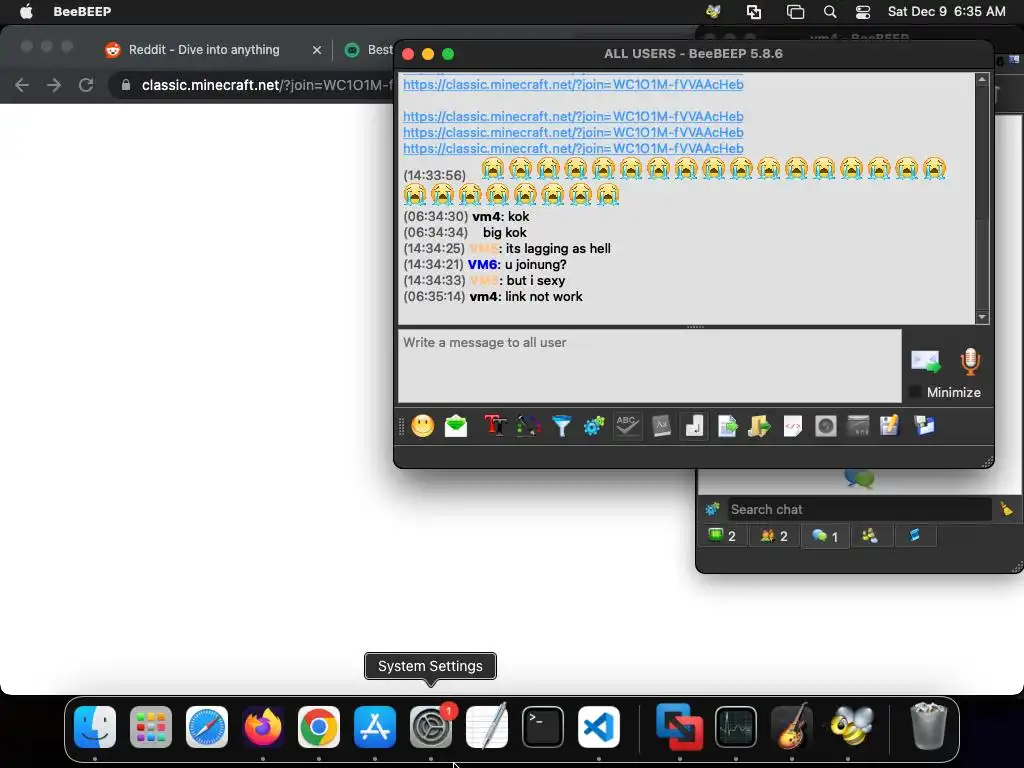Select the Reddit browser tab
This screenshot has height=768, width=1024.
tap(204, 50)
